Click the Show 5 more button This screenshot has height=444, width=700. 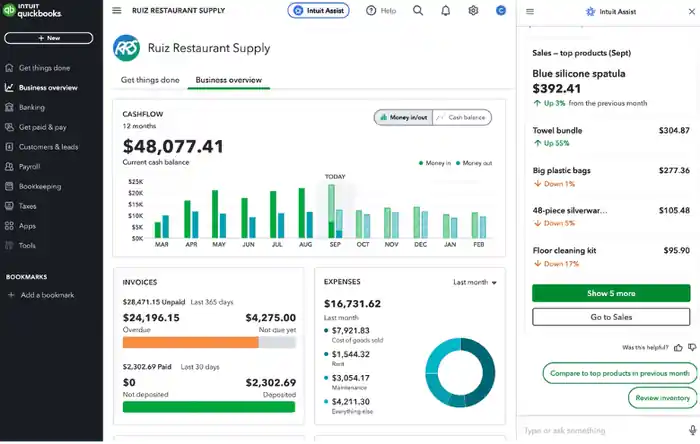611,293
